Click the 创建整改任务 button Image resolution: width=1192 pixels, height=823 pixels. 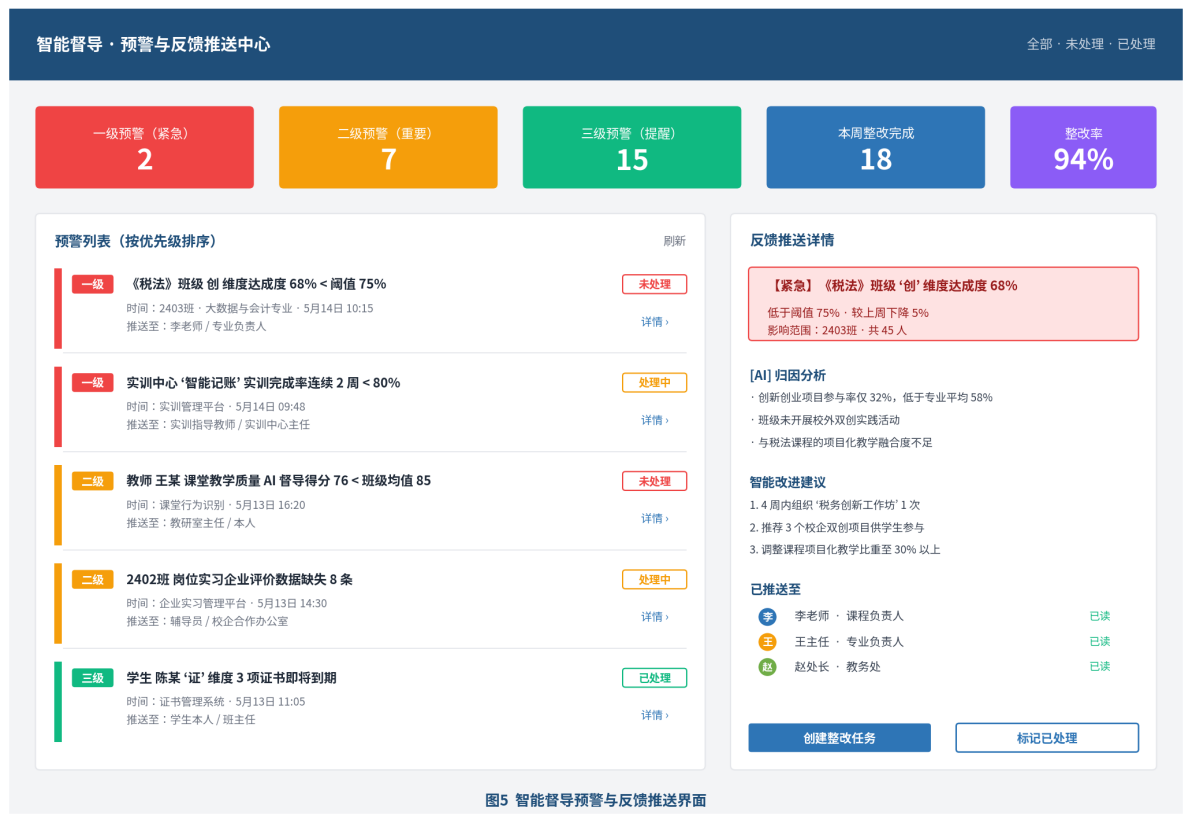[839, 738]
